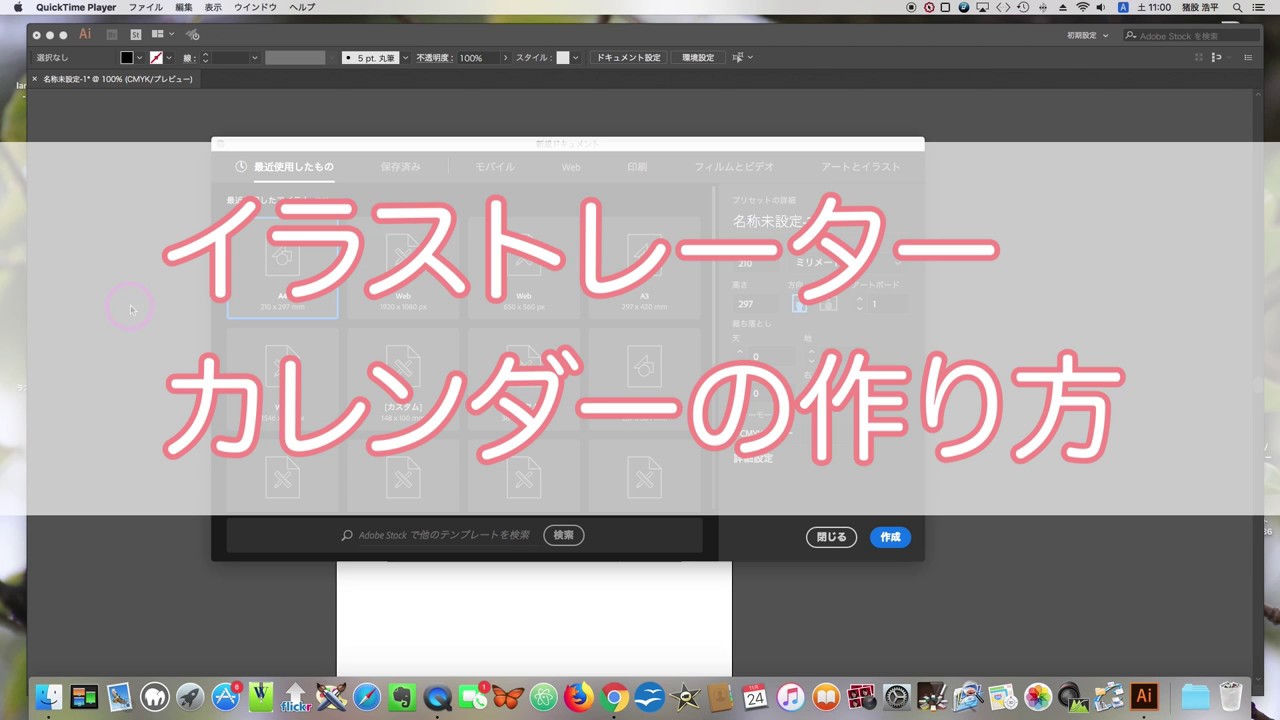This screenshot has width=1280, height=720.
Task: Expand the opacity arrow beside 100%
Action: pyautogui.click(x=505, y=58)
